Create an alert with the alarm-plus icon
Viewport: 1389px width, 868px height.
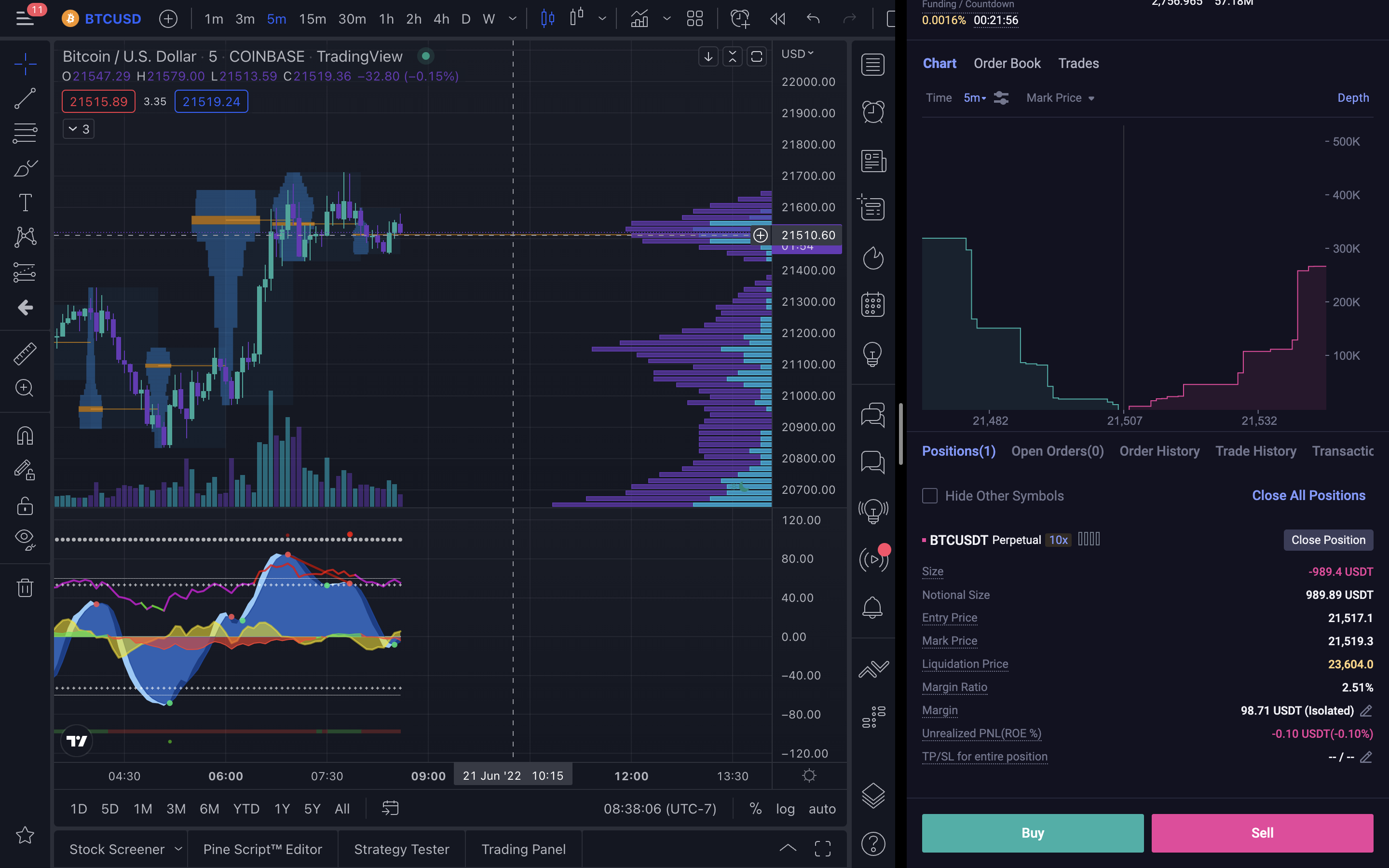point(739,19)
